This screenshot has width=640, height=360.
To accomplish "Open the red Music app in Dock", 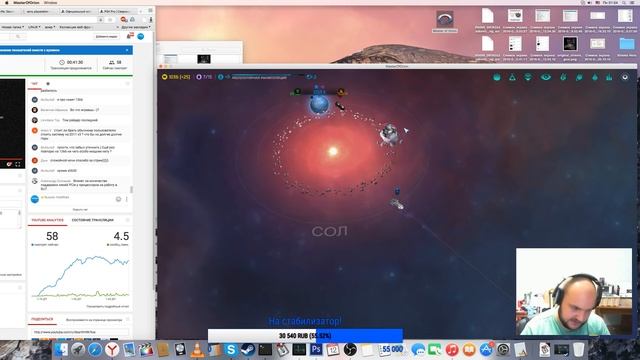I will coord(452,350).
